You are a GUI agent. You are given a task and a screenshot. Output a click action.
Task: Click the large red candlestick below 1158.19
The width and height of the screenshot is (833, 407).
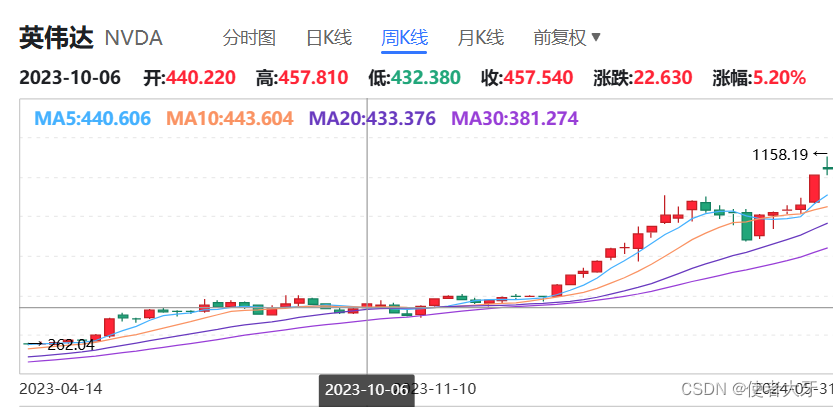point(814,188)
